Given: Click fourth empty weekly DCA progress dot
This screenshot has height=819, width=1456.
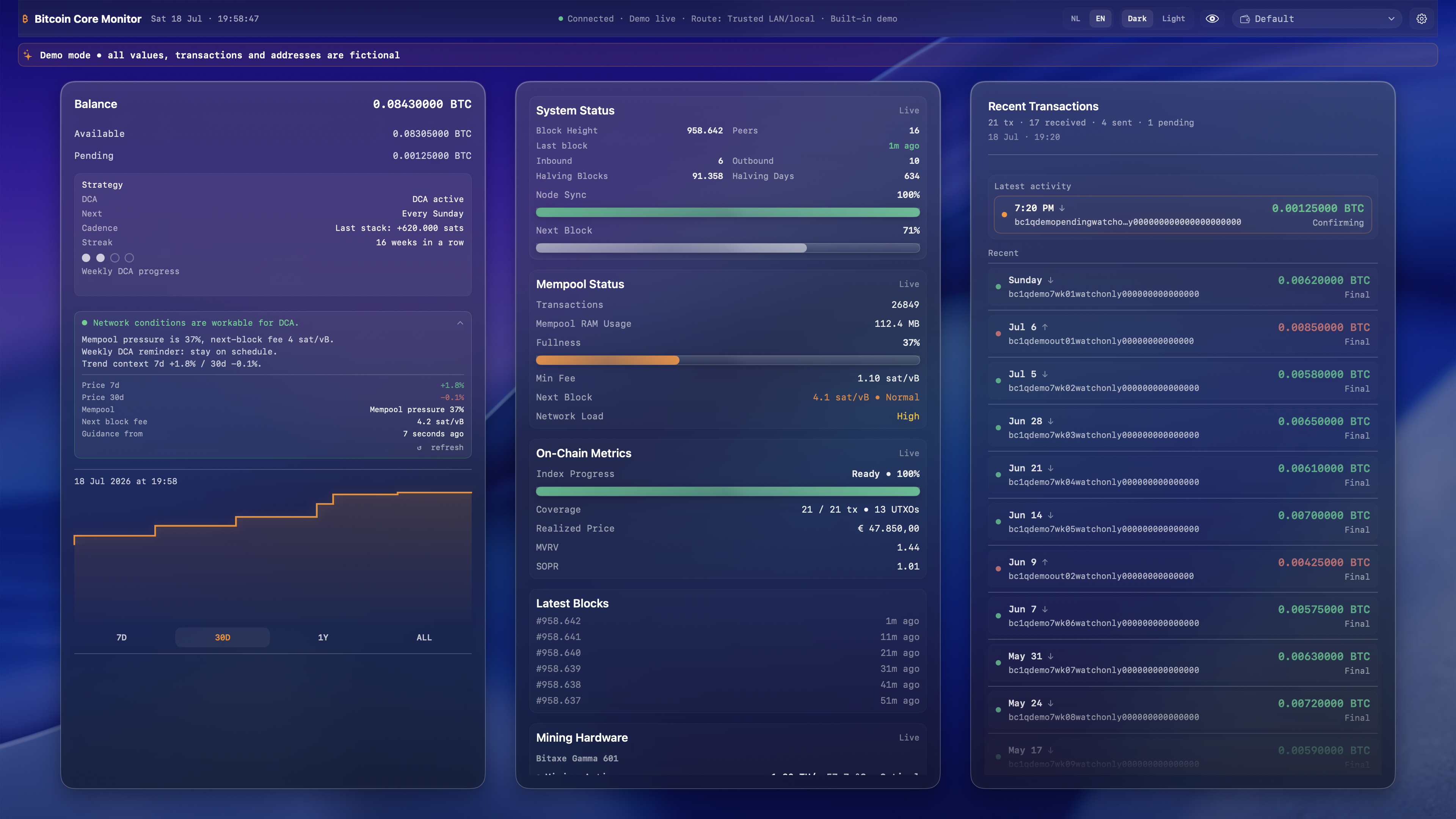Looking at the screenshot, I should click(129, 258).
